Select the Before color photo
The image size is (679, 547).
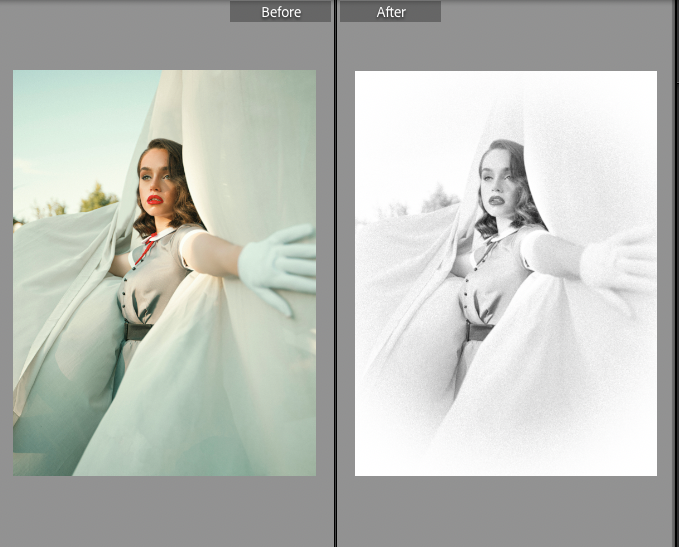tap(164, 272)
